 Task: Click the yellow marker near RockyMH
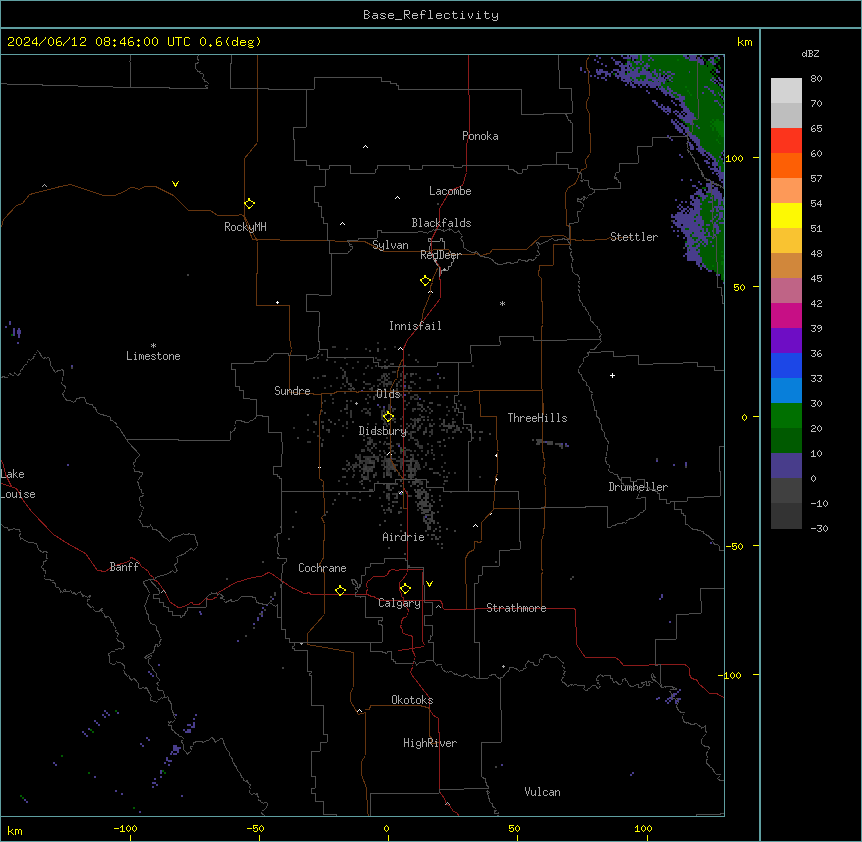pyautogui.click(x=249, y=203)
